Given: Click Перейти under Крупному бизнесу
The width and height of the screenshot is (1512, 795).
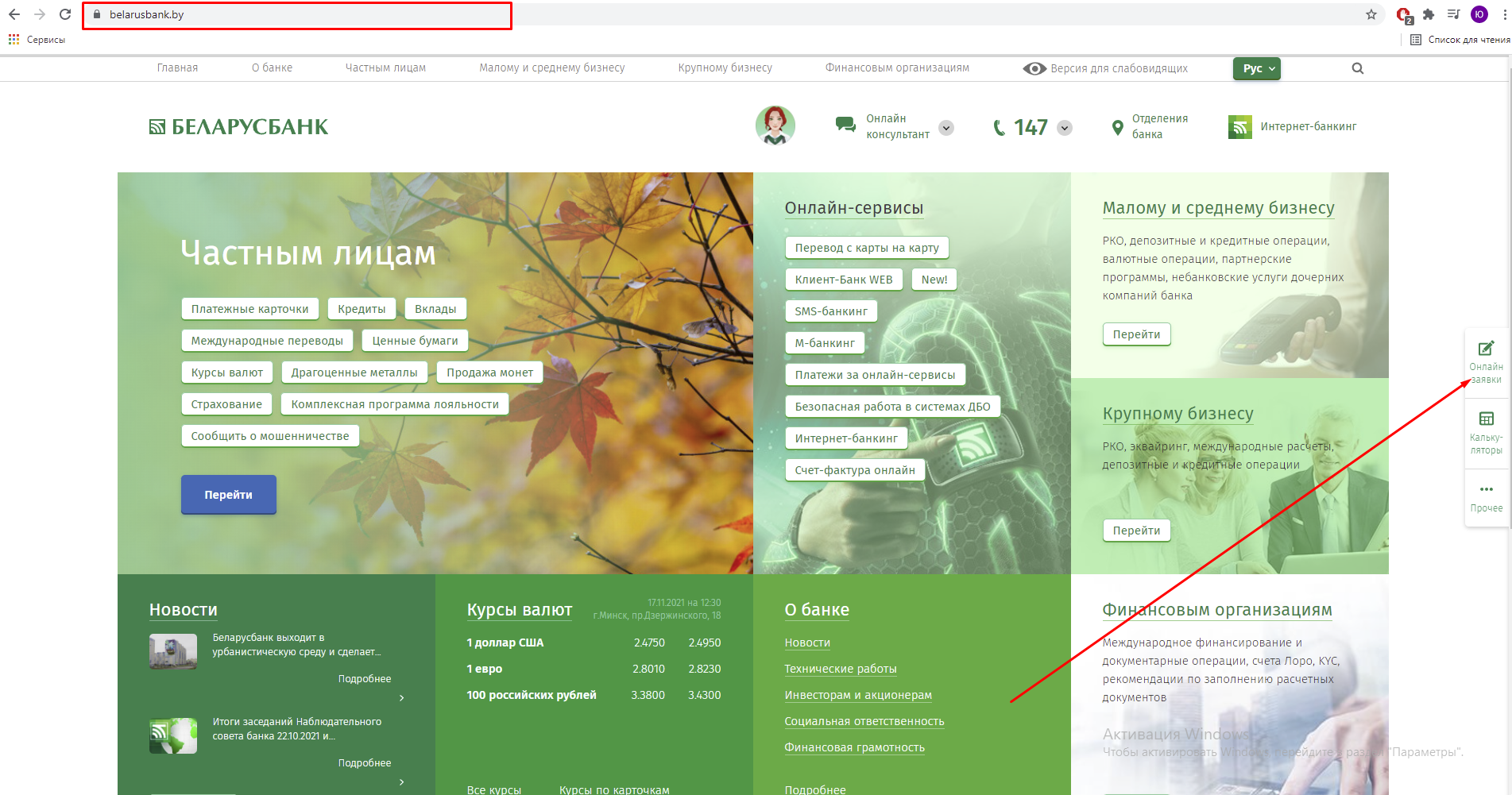Looking at the screenshot, I should pyautogui.click(x=1137, y=531).
